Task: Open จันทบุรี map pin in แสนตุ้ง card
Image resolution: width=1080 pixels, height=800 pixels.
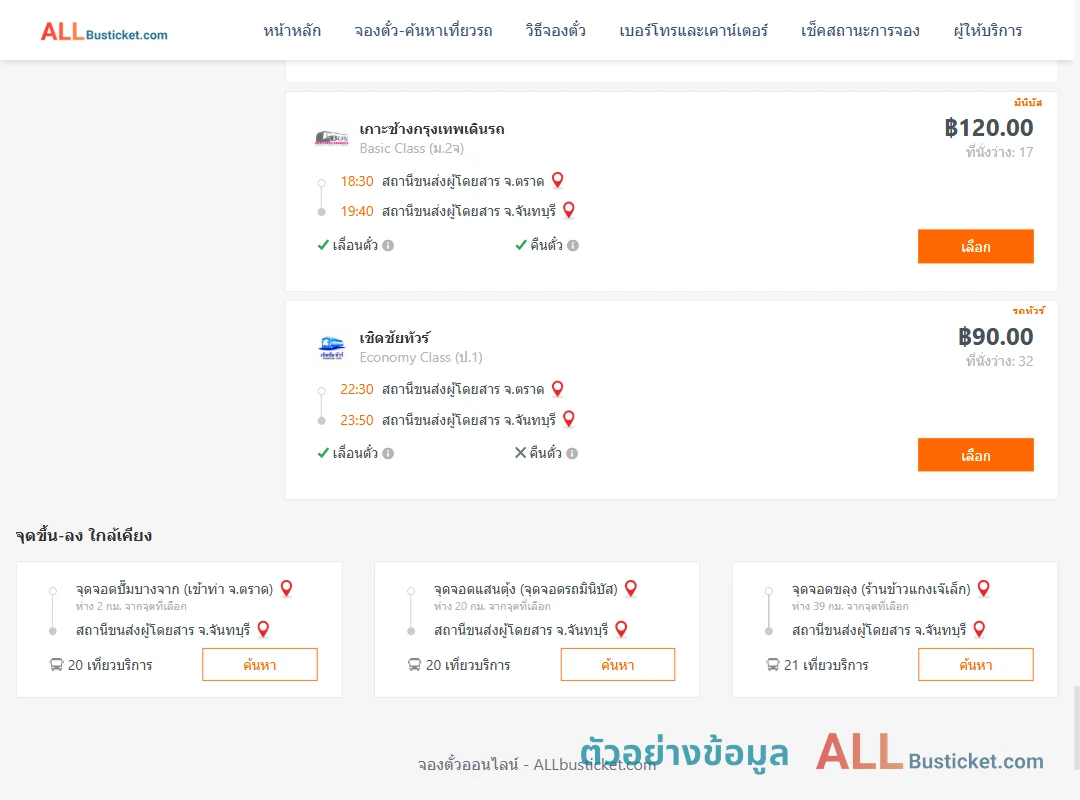Action: pos(621,629)
